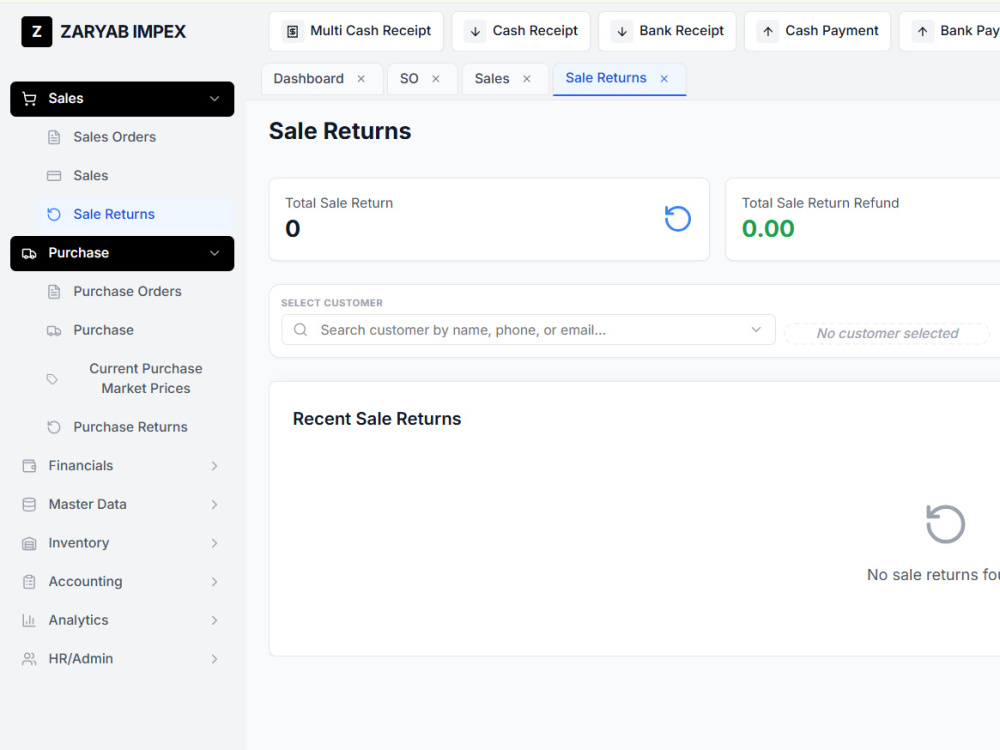Click the Total Sale Return value 0
This screenshot has height=750, width=1000.
click(x=293, y=229)
